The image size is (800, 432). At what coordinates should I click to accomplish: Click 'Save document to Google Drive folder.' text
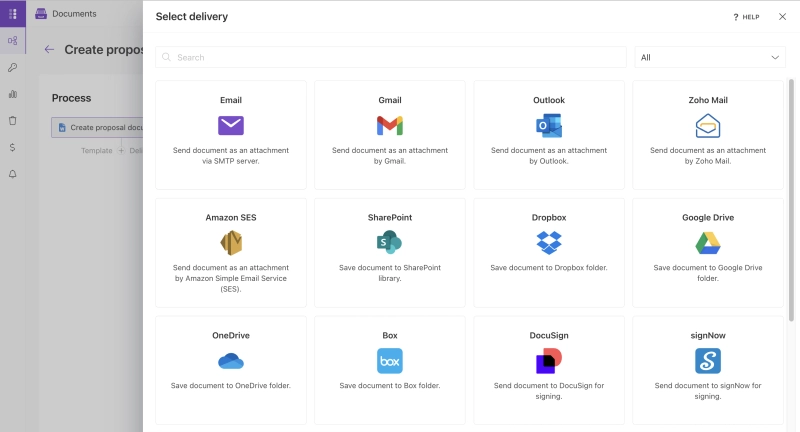pos(708,273)
